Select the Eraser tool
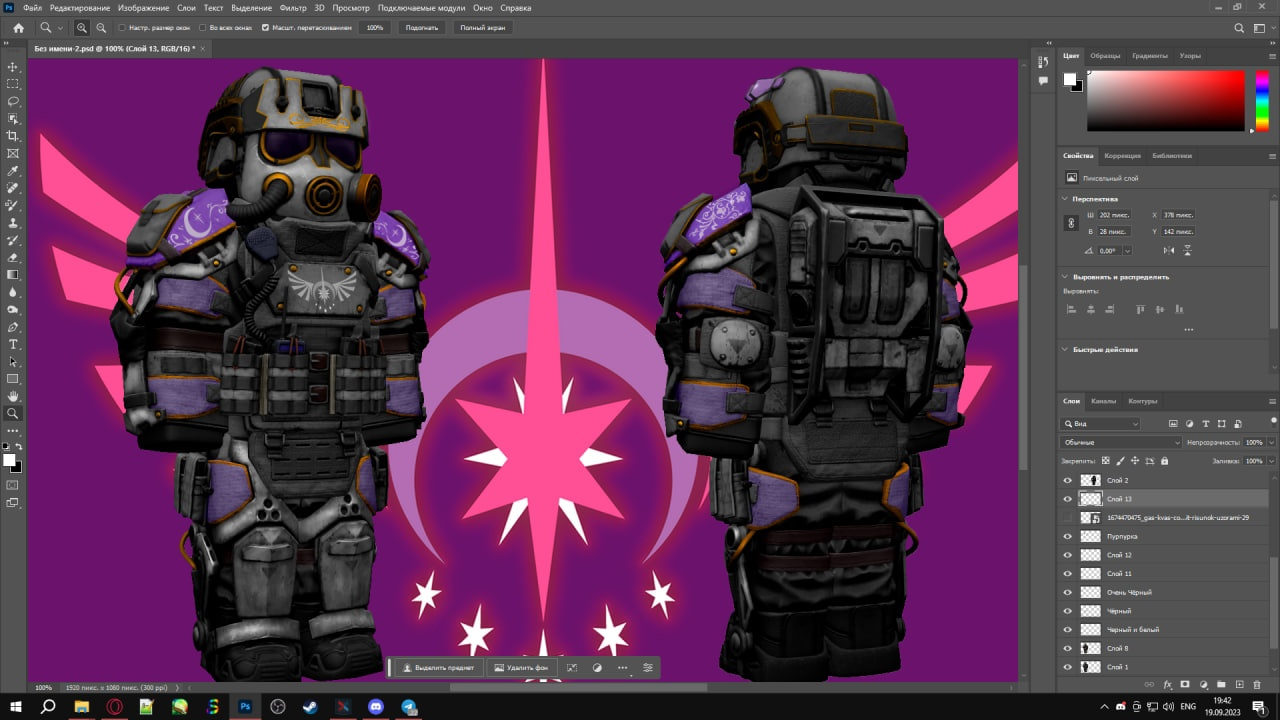The width and height of the screenshot is (1280, 720). 13,258
